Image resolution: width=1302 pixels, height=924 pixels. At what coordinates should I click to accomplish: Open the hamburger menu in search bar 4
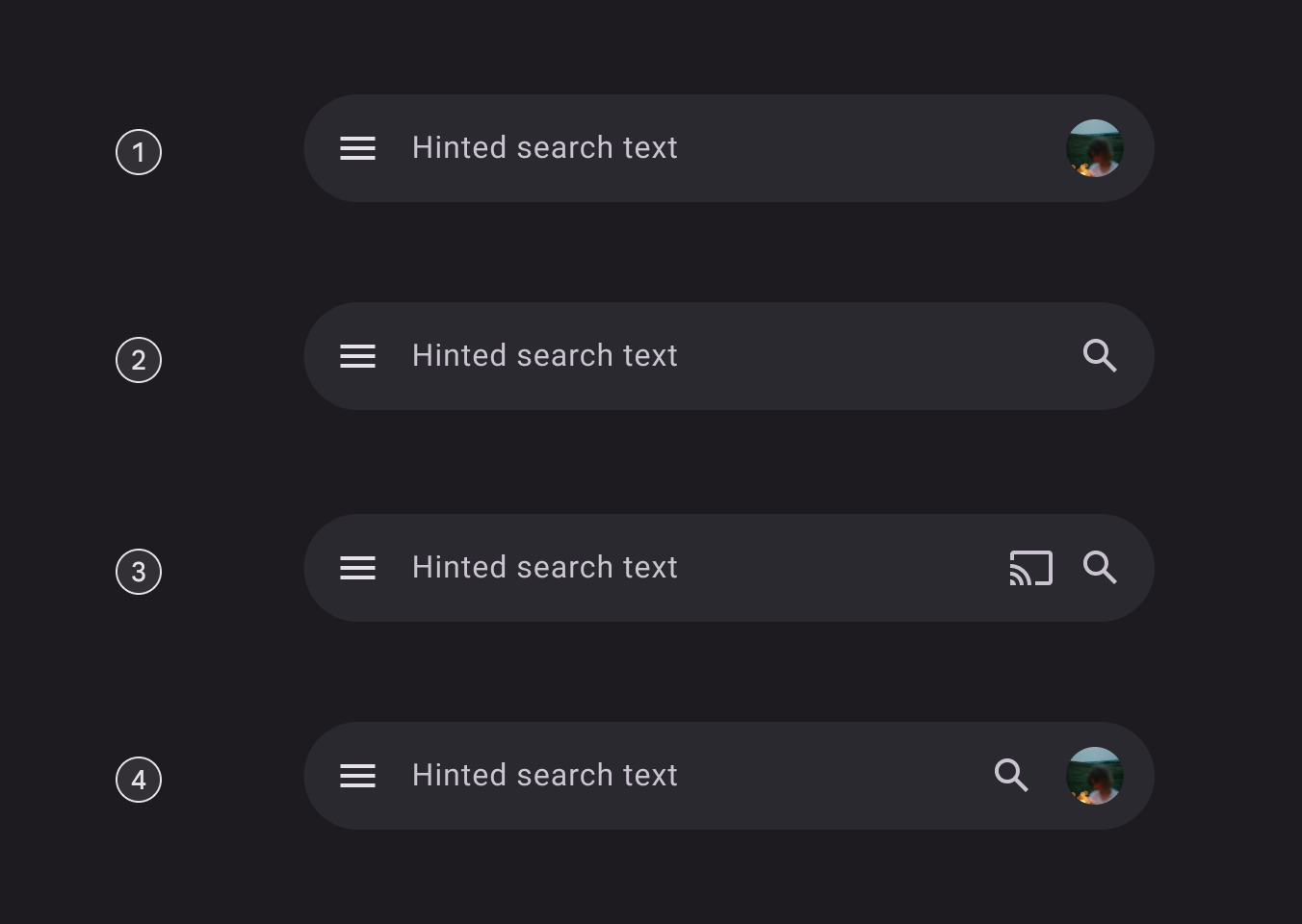point(357,776)
